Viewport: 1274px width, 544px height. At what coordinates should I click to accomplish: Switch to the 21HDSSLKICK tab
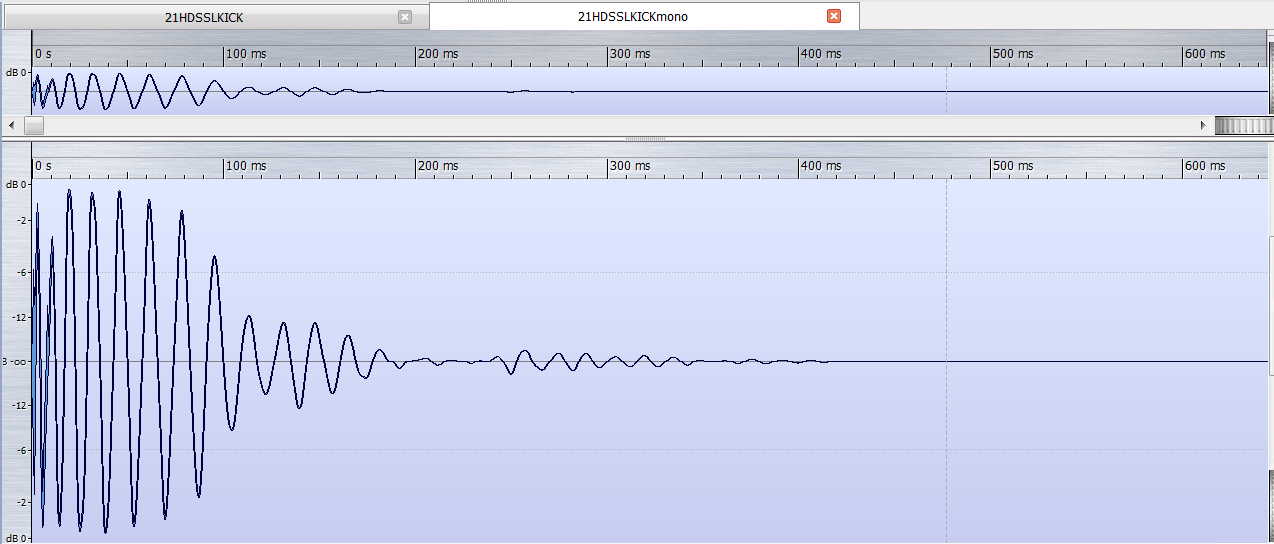(x=204, y=17)
